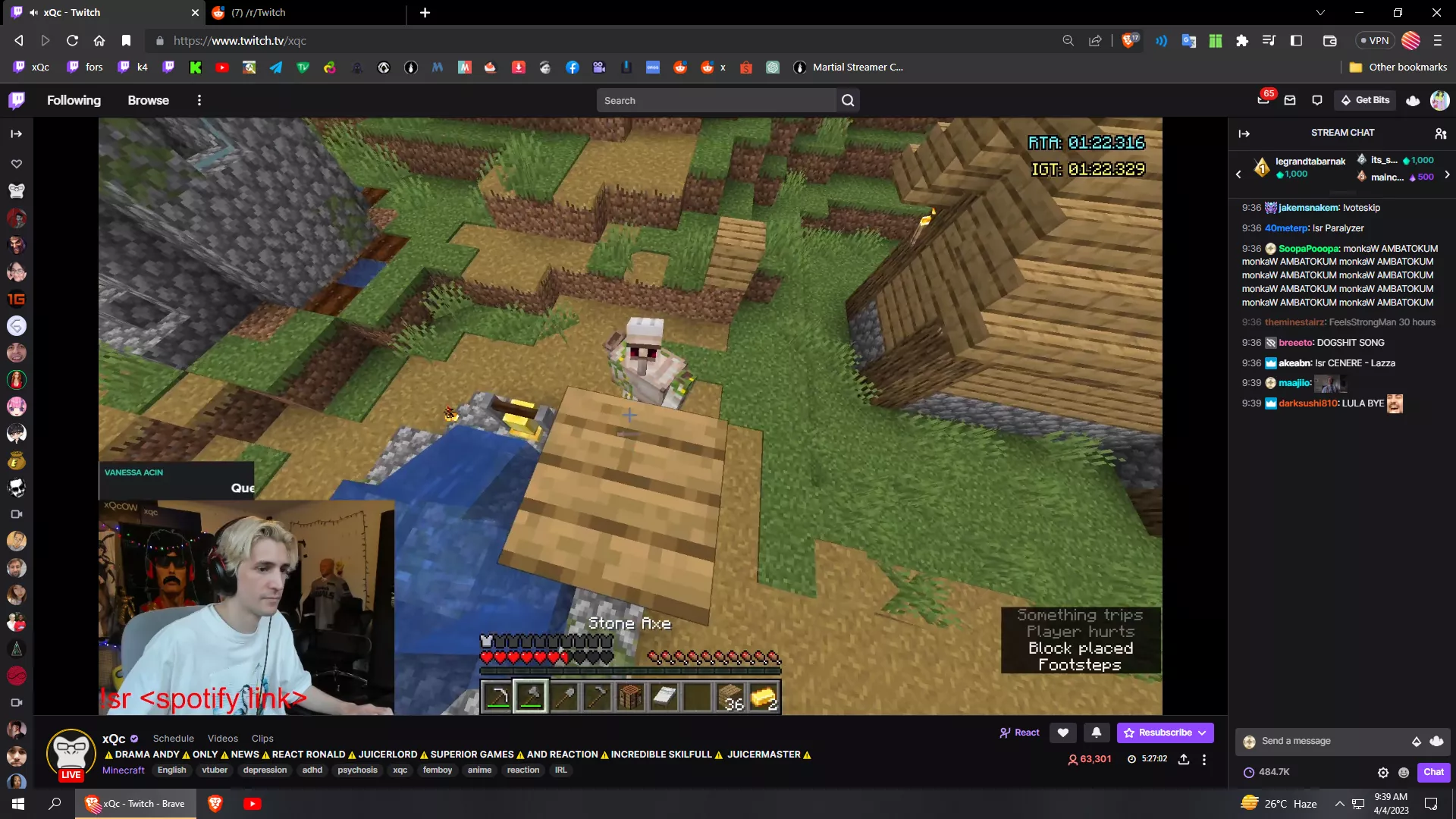Open the chat settings gear
This screenshot has height=819, width=1456.
(x=1383, y=772)
